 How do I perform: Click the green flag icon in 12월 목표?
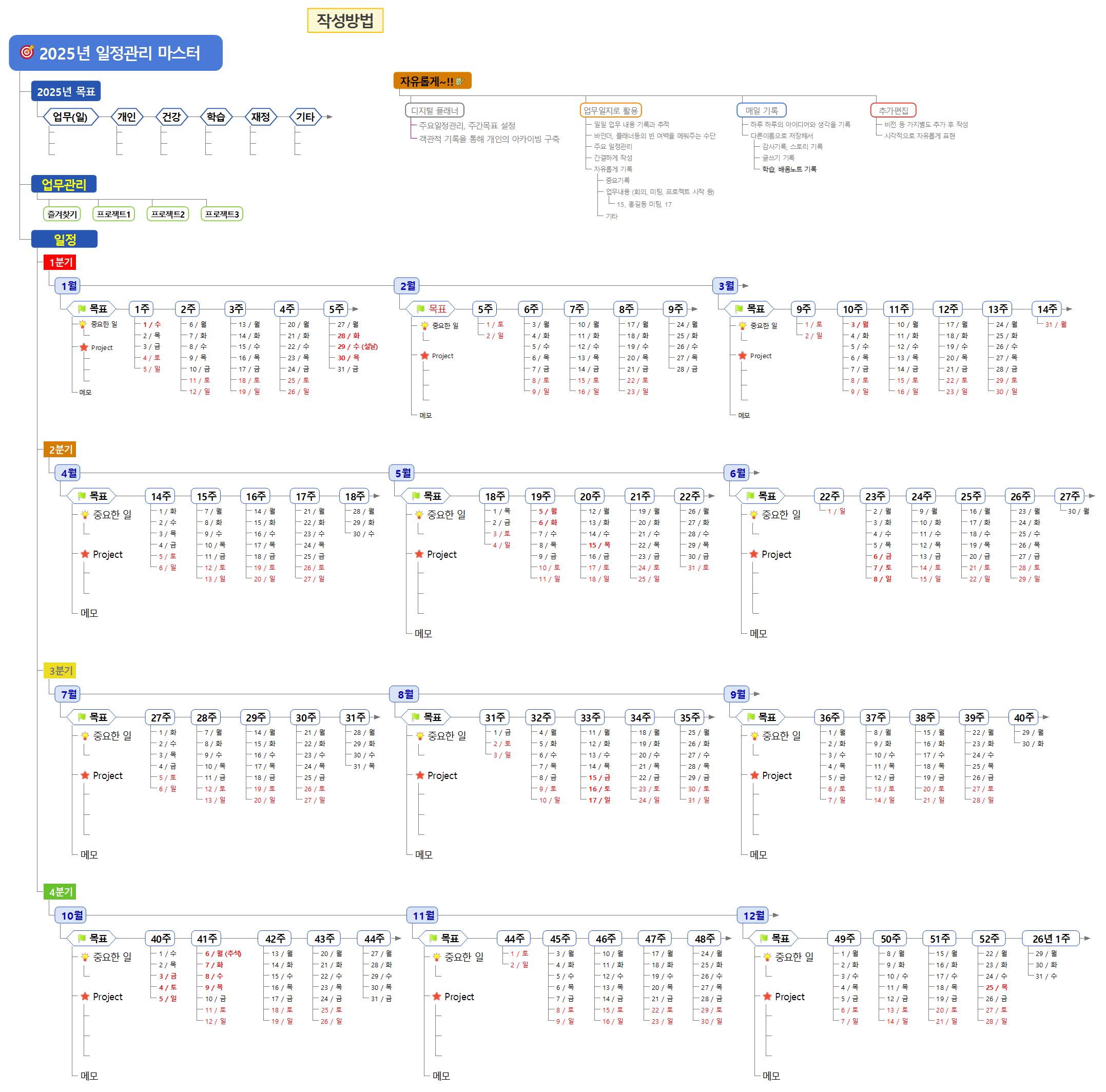[x=763, y=939]
